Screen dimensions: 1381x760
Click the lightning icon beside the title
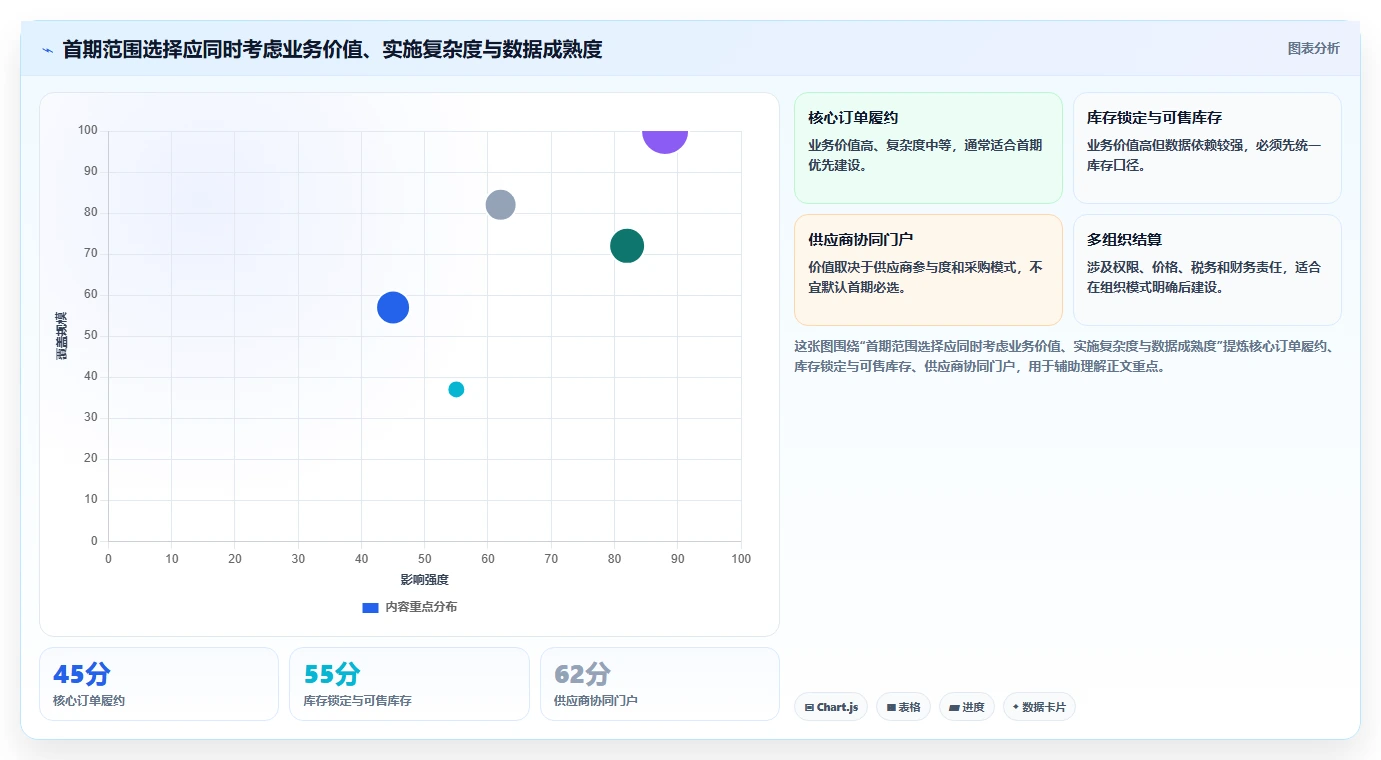click(x=48, y=50)
